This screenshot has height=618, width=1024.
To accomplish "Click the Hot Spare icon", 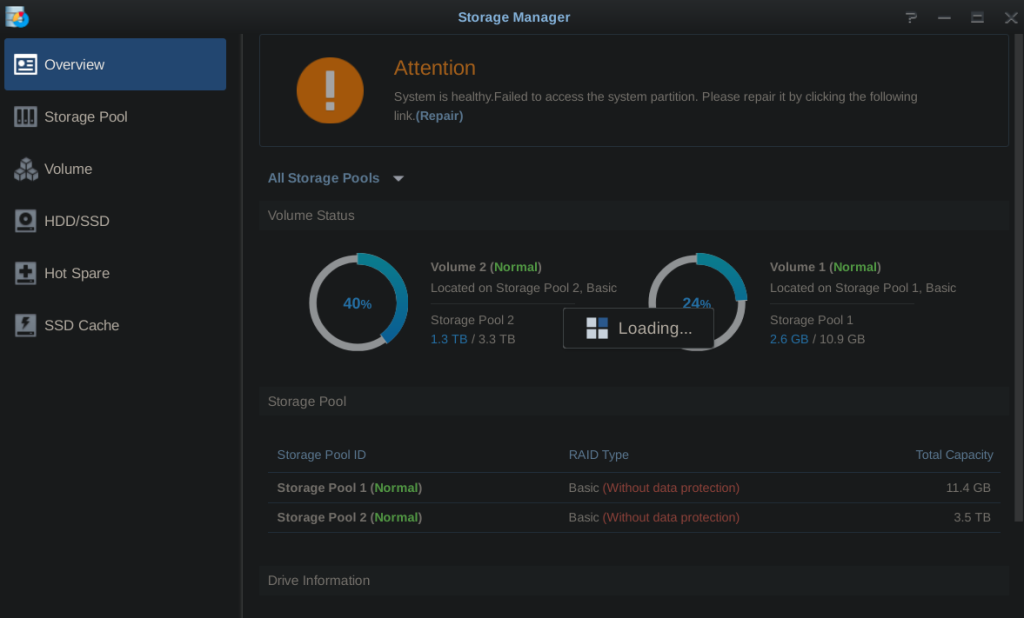I will tap(25, 273).
